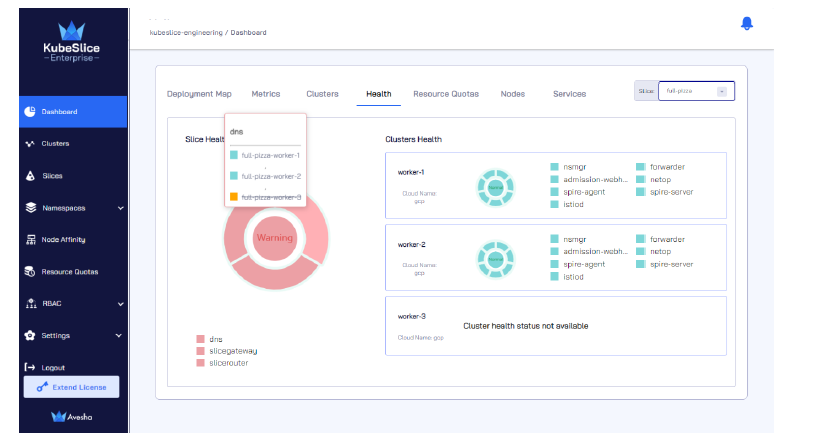
Task: Click worker-1 cluster health donut chart
Action: point(496,188)
